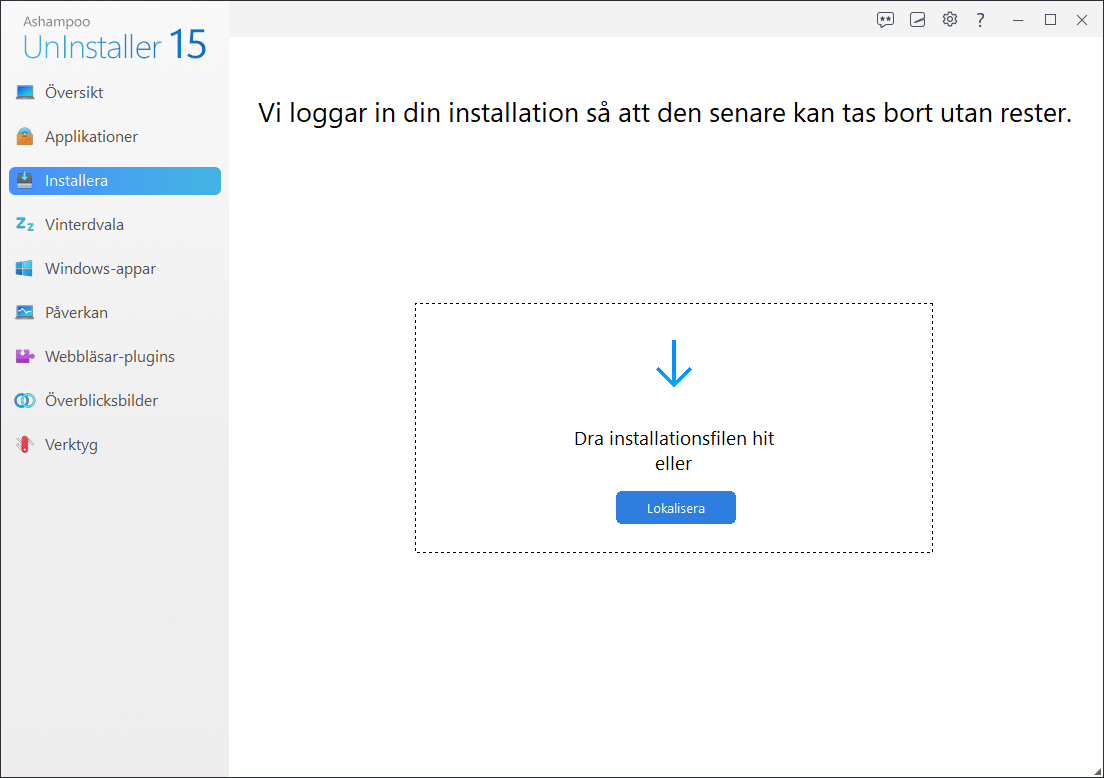
Task: Close the UnInstaller window
Action: pos(1082,20)
